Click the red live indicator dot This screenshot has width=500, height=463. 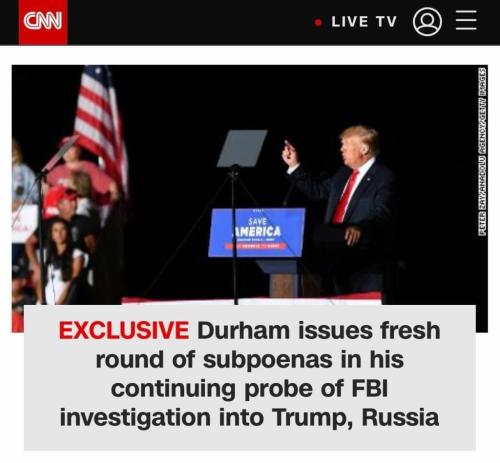click(318, 23)
